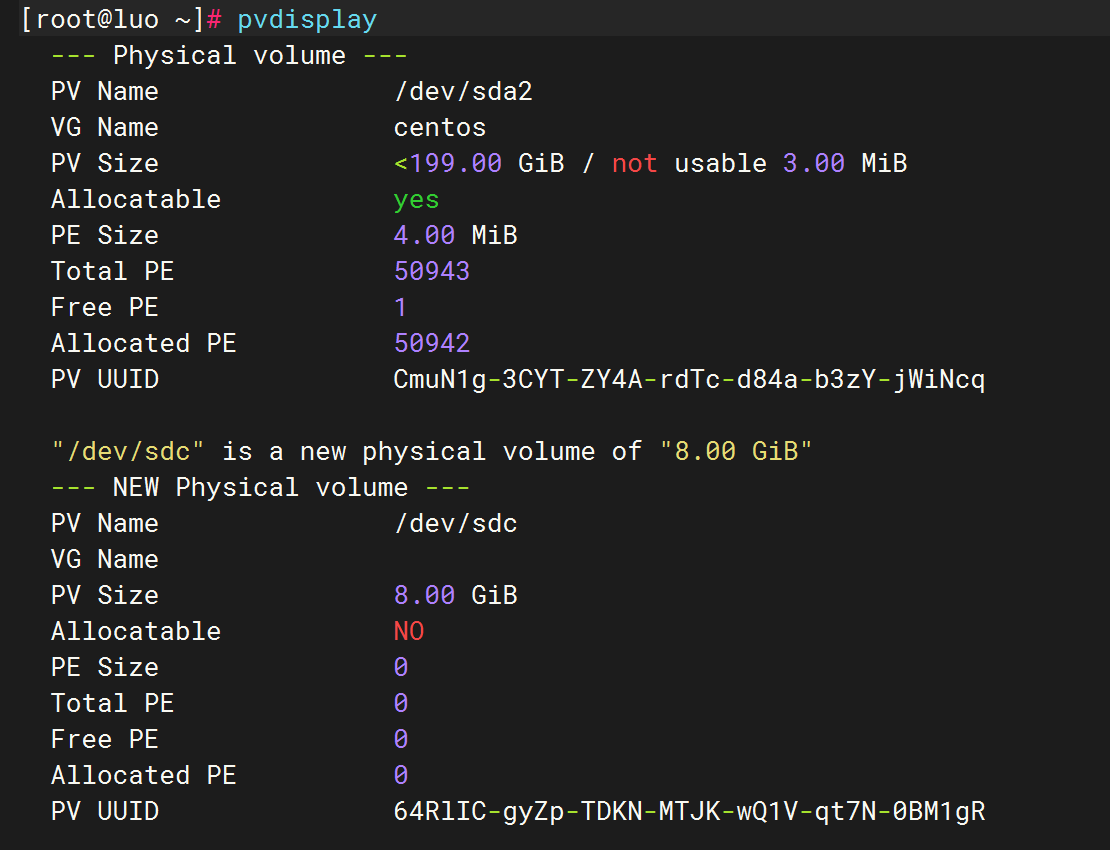Screen dimensions: 1110x850
Task: Click the centos VG Name value
Action: [440, 127]
